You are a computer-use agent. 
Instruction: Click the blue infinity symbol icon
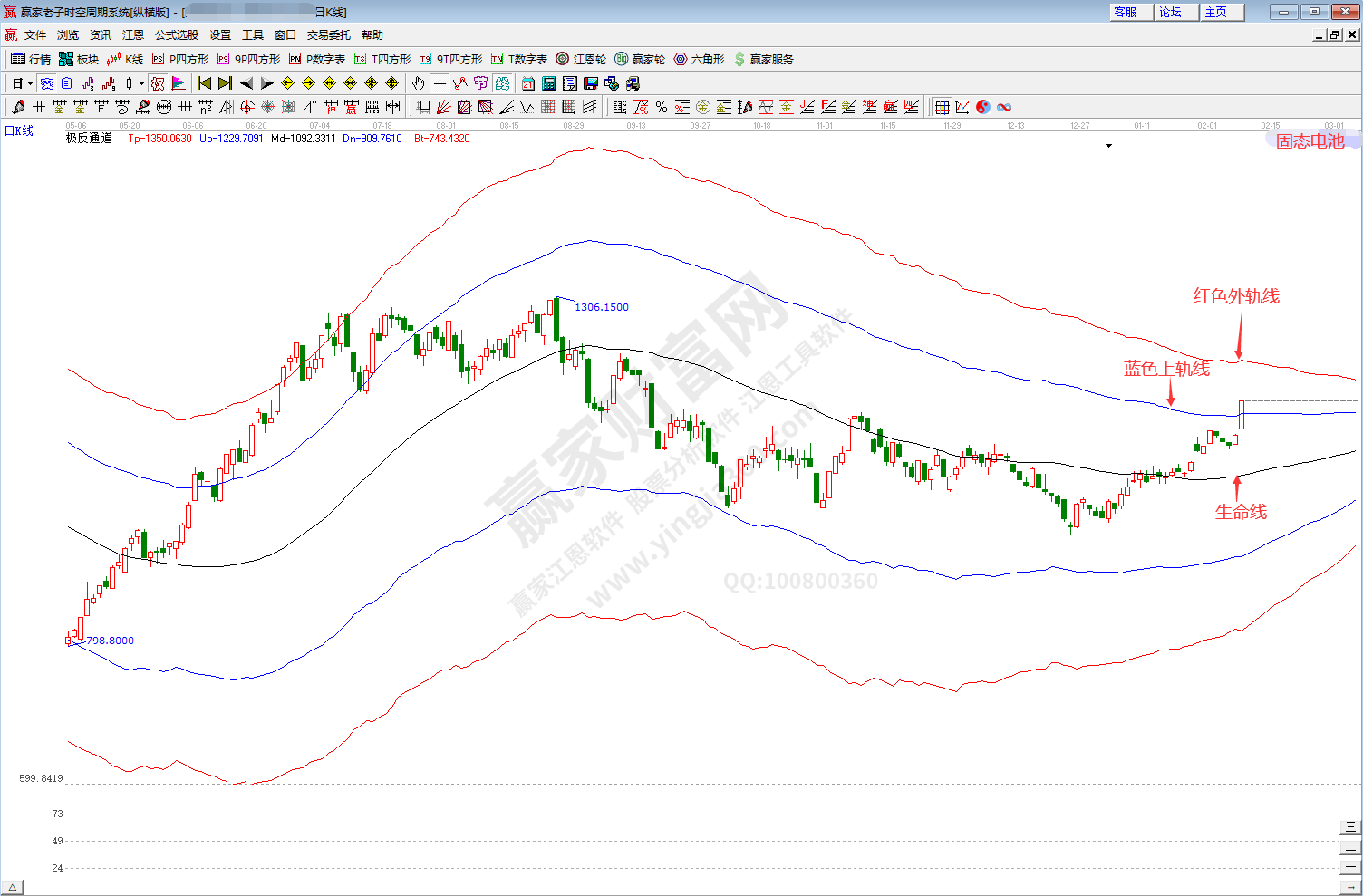pos(1004,107)
